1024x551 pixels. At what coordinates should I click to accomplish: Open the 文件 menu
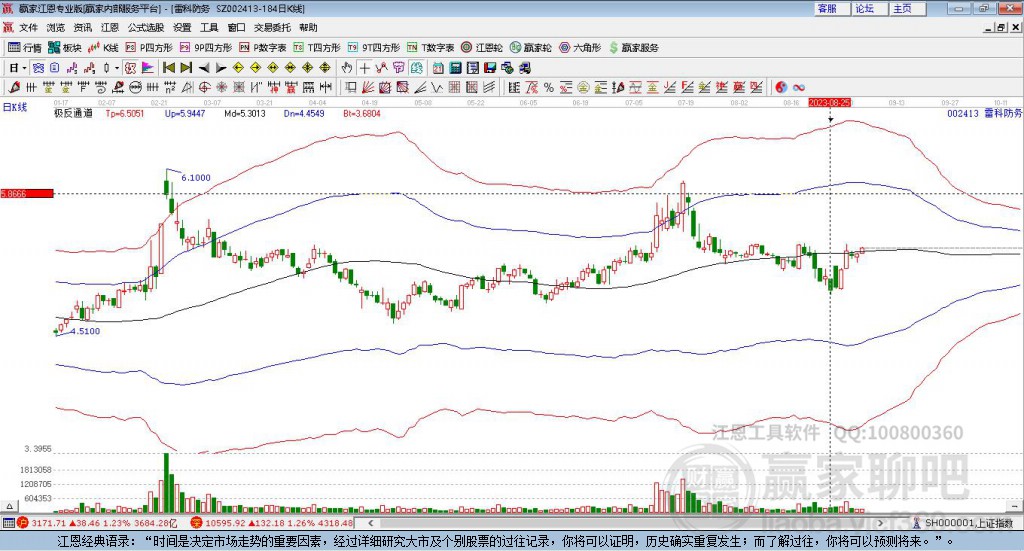click(28, 27)
